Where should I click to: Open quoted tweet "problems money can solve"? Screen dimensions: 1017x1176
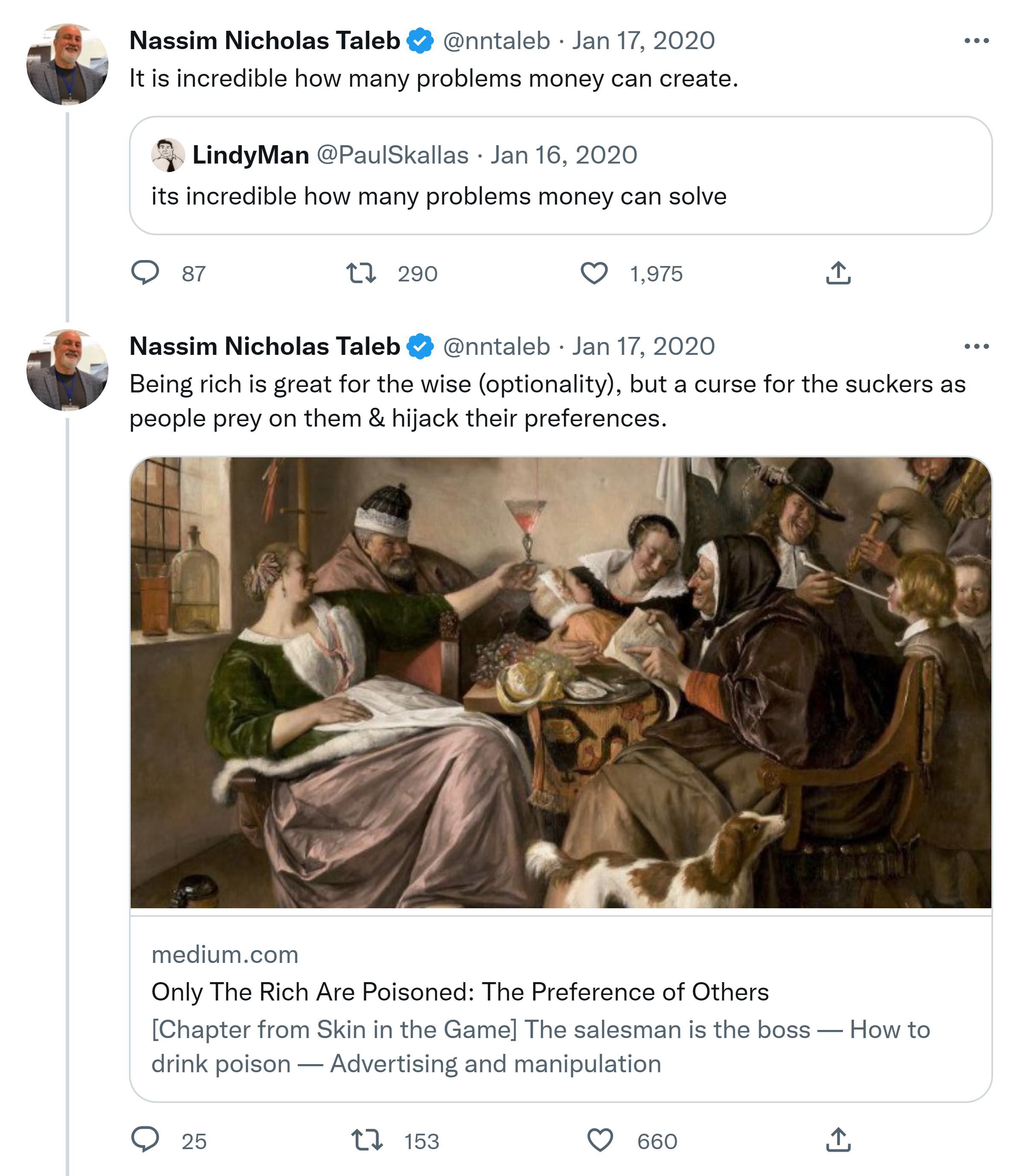point(439,197)
